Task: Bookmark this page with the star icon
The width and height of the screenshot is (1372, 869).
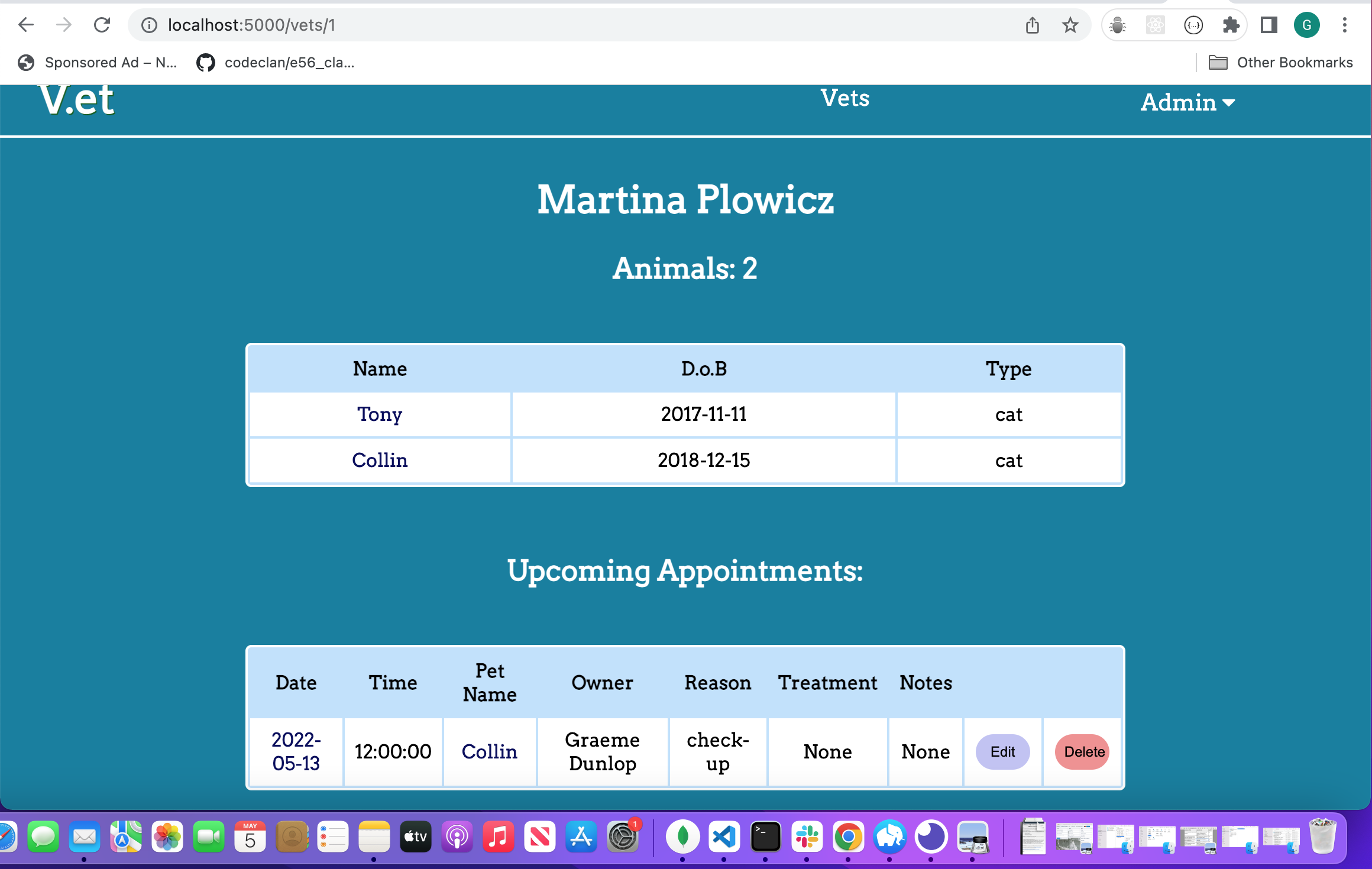Action: pyautogui.click(x=1070, y=25)
